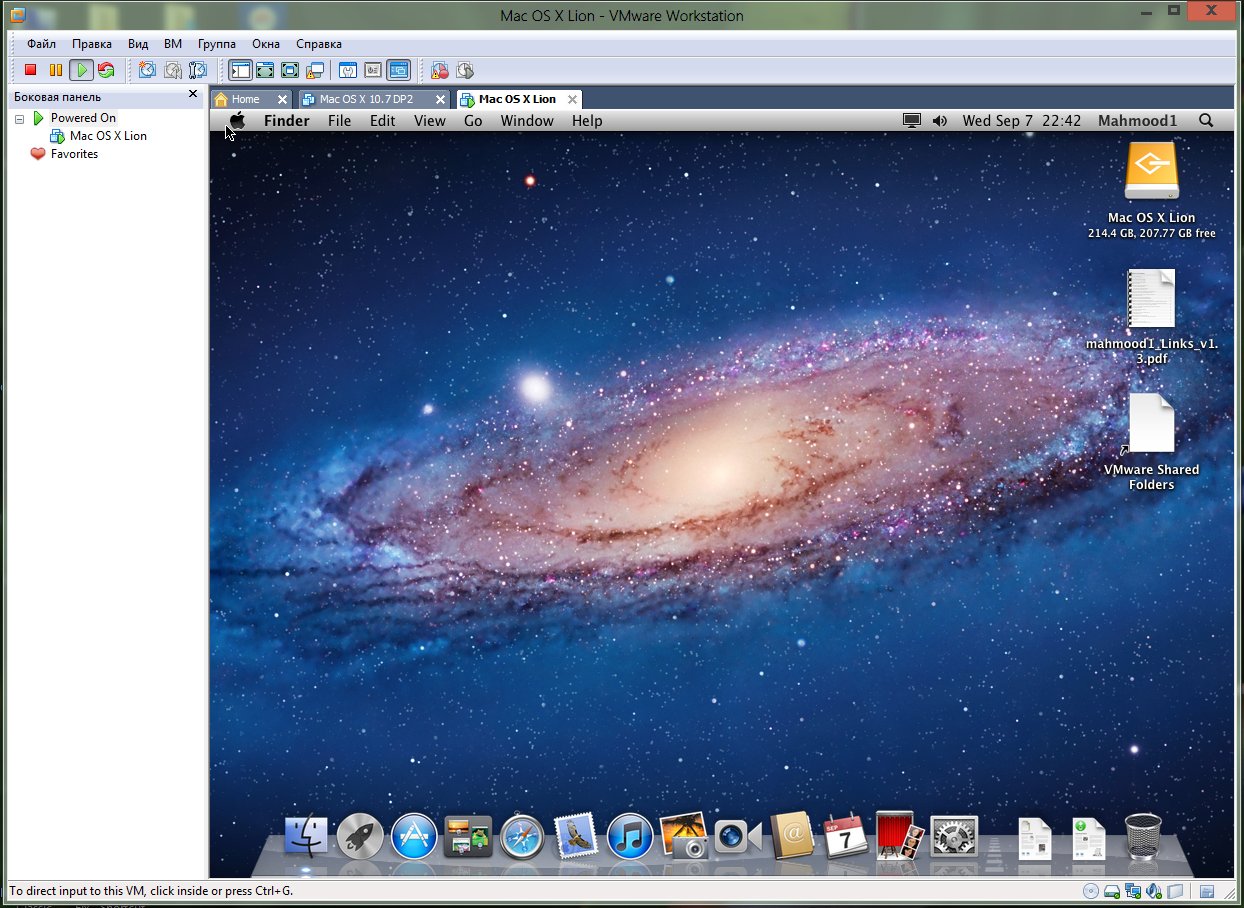Click the display mirroring menubar icon
The image size is (1244, 908).
[x=912, y=120]
